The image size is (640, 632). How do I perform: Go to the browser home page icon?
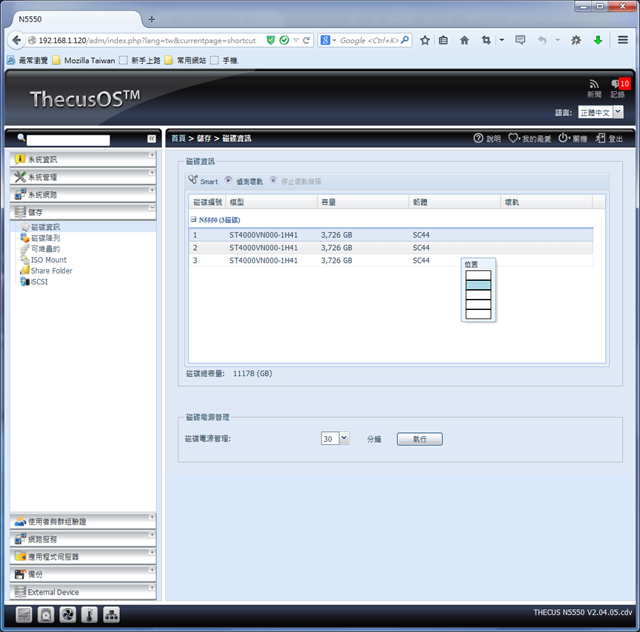click(464, 40)
